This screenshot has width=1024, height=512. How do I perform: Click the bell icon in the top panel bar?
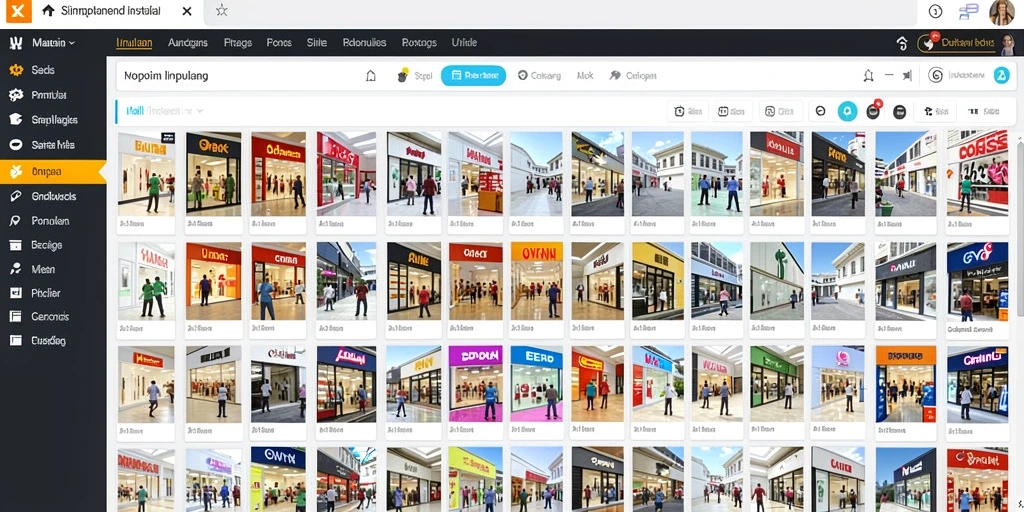pyautogui.click(x=868, y=76)
